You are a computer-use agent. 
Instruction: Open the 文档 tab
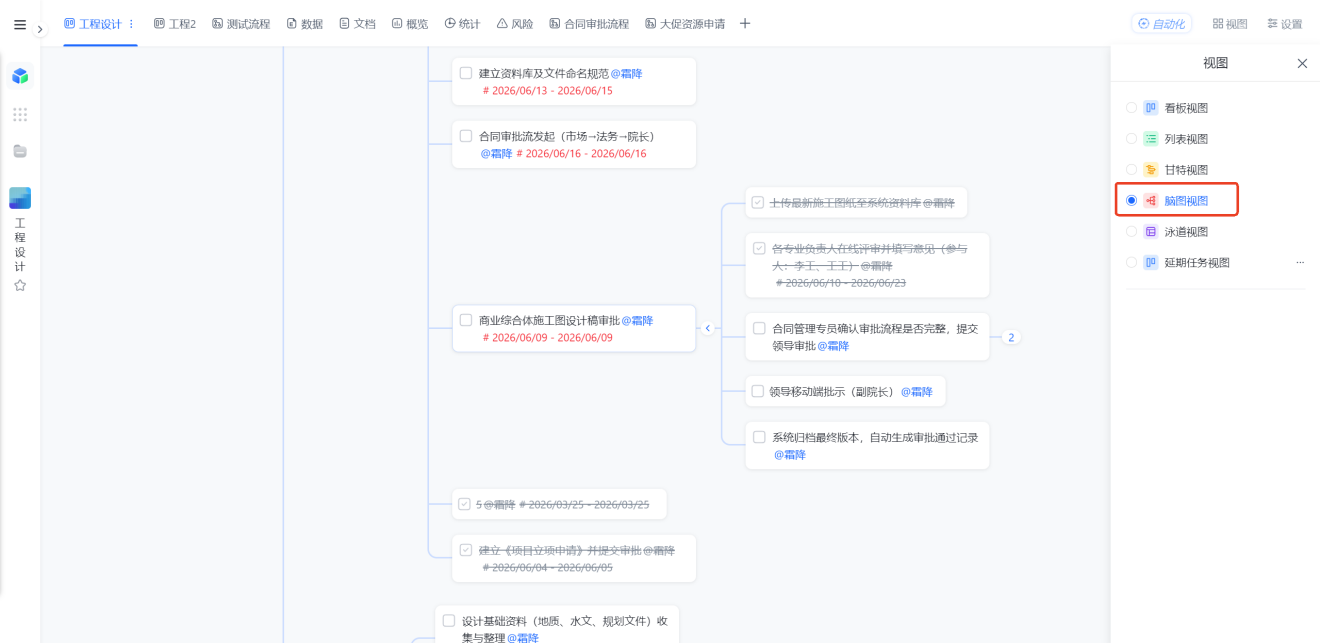pos(357,24)
